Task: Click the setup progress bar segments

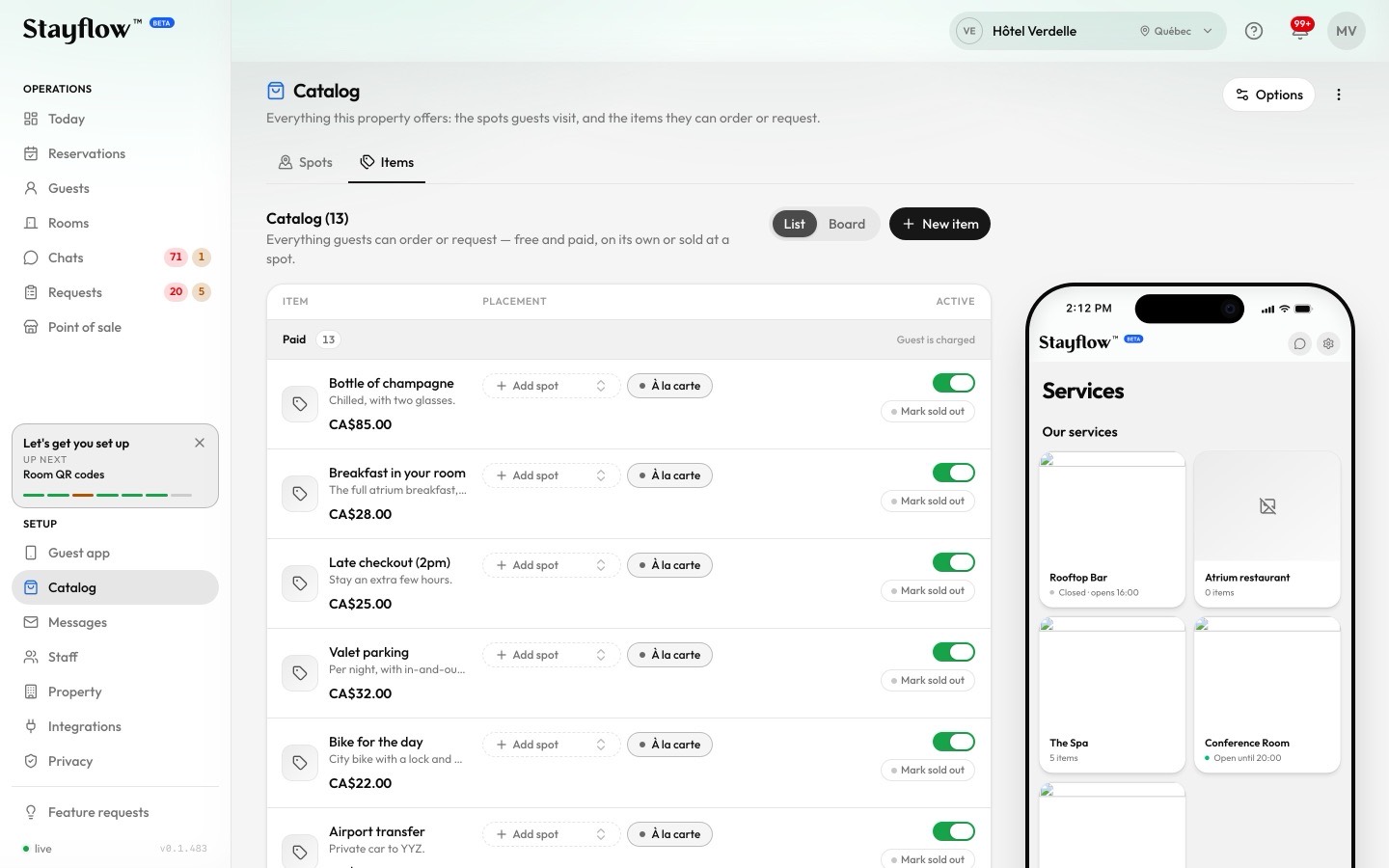Action: pos(107,495)
